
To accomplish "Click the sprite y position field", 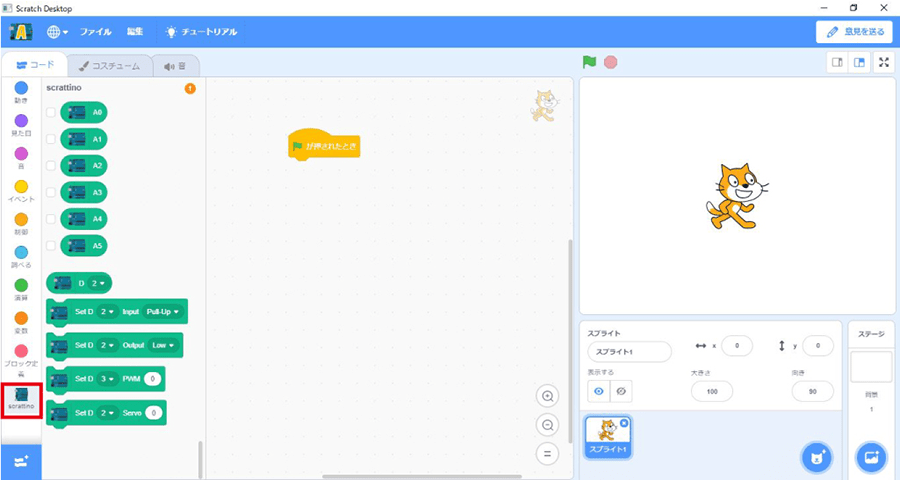I will (x=818, y=346).
